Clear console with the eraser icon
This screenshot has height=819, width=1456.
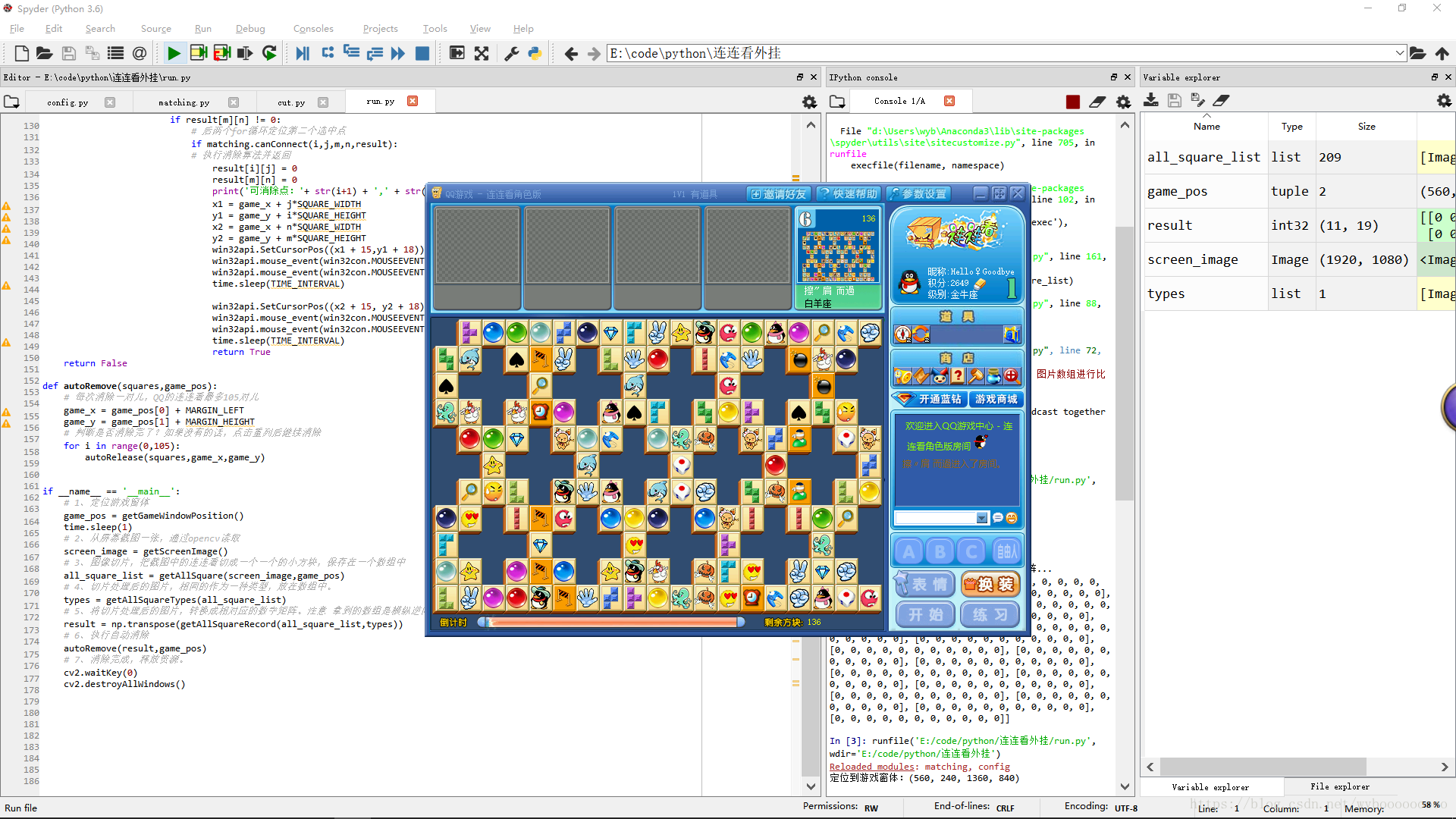[x=1097, y=102]
